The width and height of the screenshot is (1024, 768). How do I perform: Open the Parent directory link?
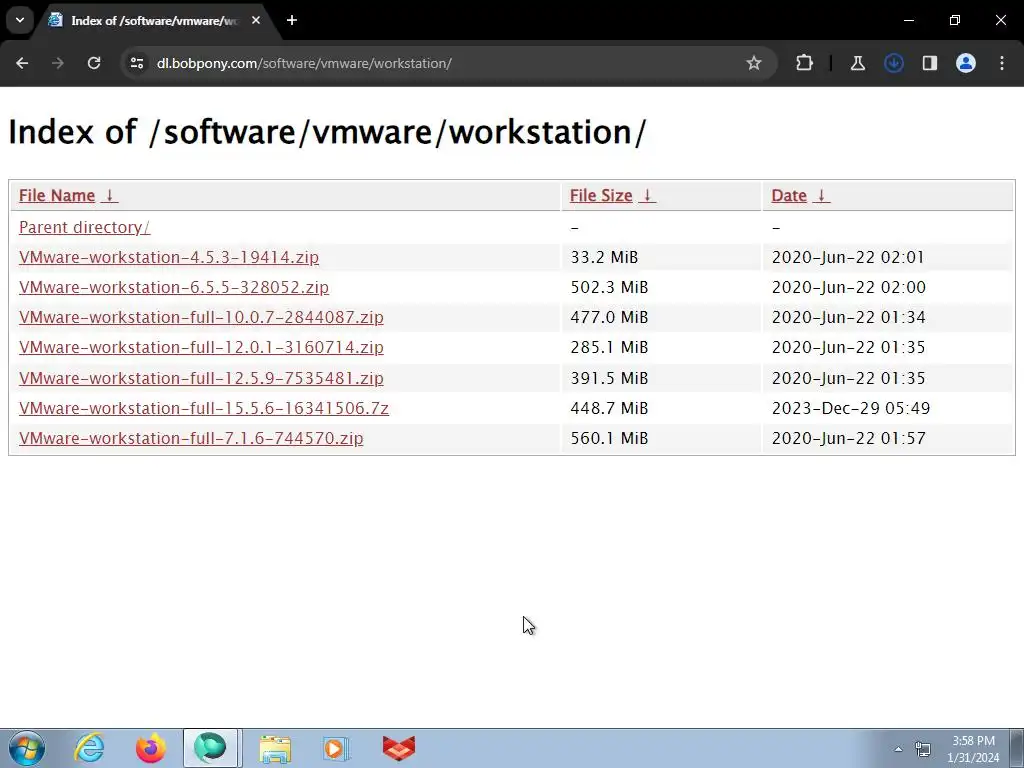tap(84, 227)
